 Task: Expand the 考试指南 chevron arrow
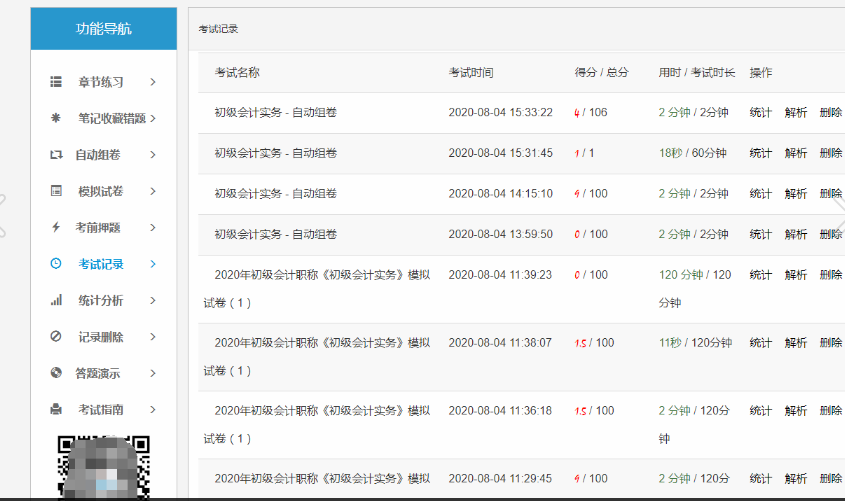click(153, 409)
